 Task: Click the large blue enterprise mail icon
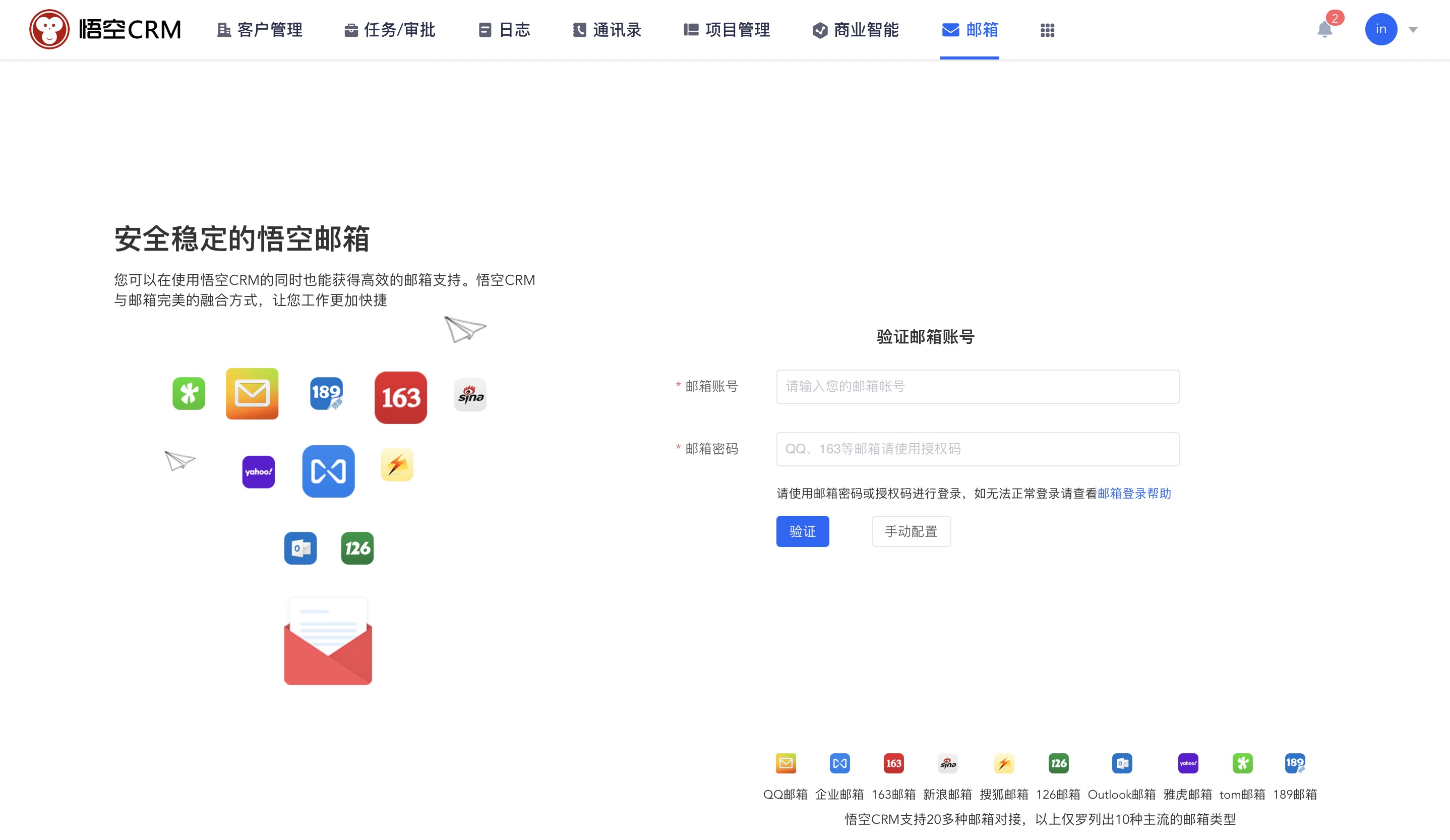329,471
